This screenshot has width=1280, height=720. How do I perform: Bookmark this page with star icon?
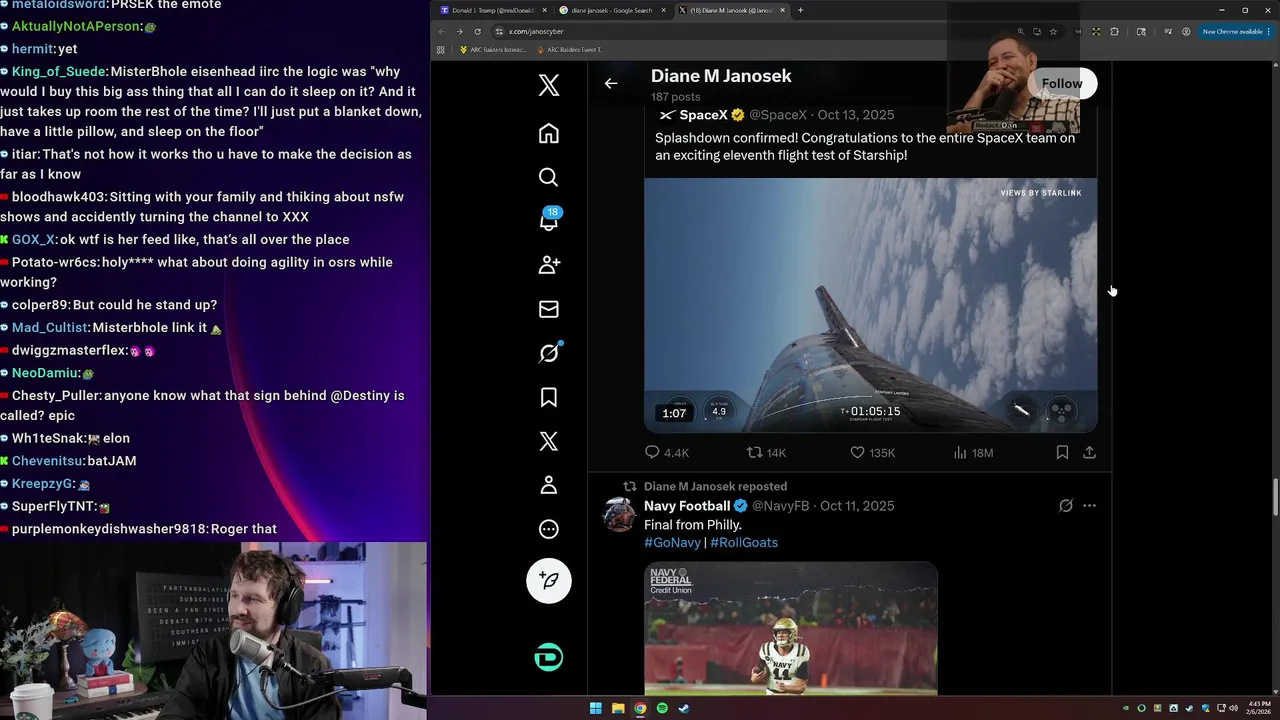(x=1053, y=31)
